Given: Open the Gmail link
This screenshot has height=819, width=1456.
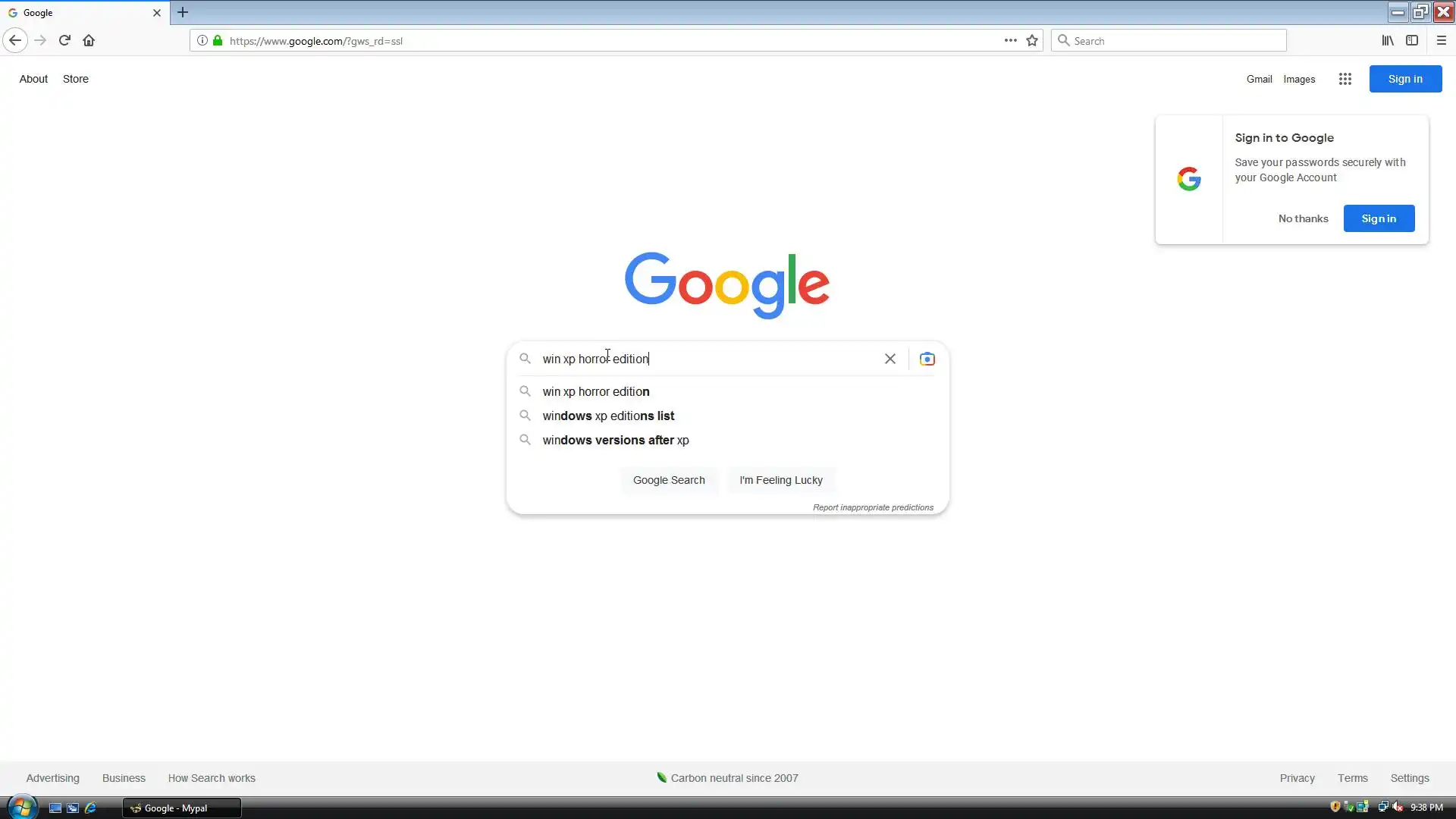Looking at the screenshot, I should click(x=1259, y=79).
